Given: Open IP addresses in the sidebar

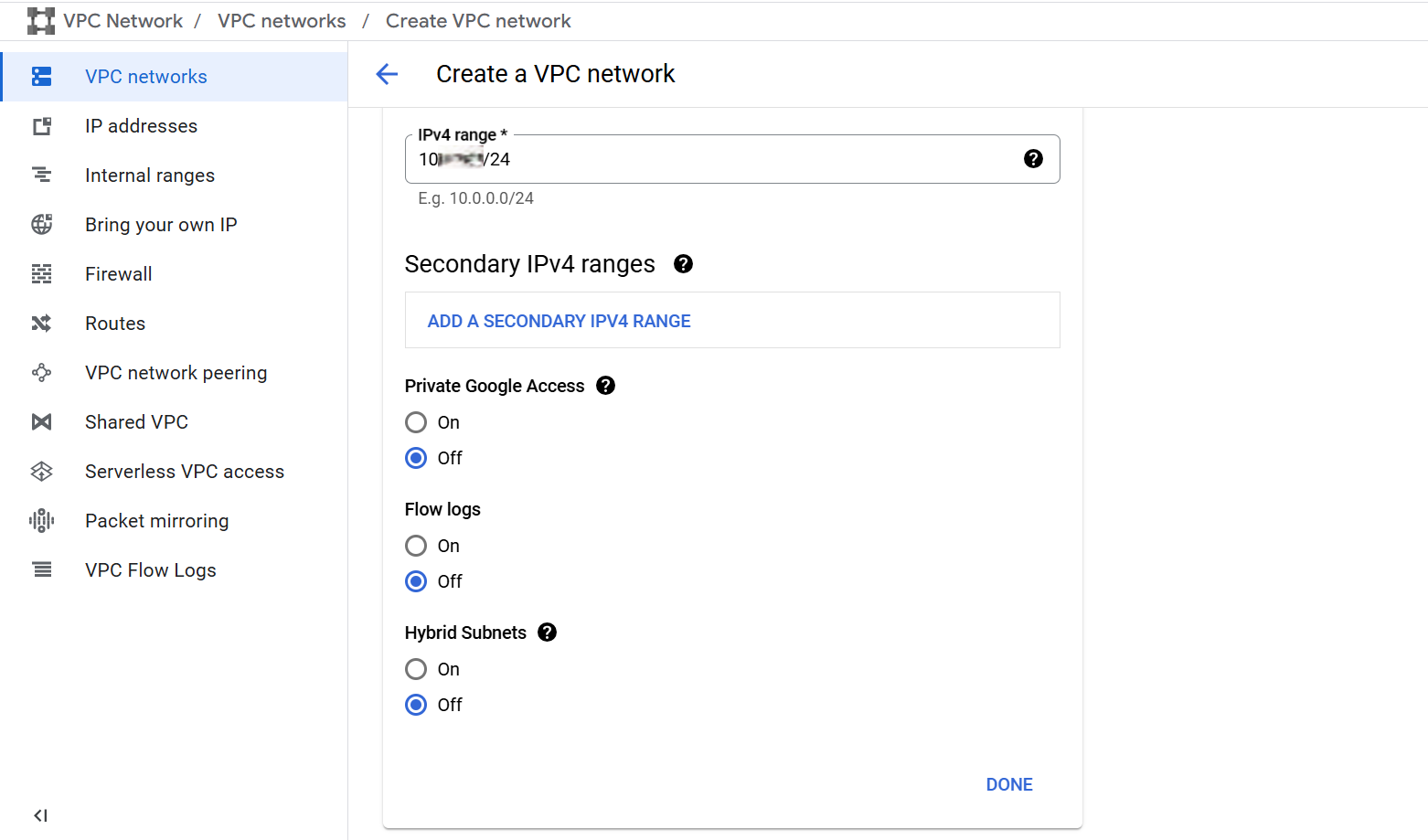Looking at the screenshot, I should click(x=141, y=126).
